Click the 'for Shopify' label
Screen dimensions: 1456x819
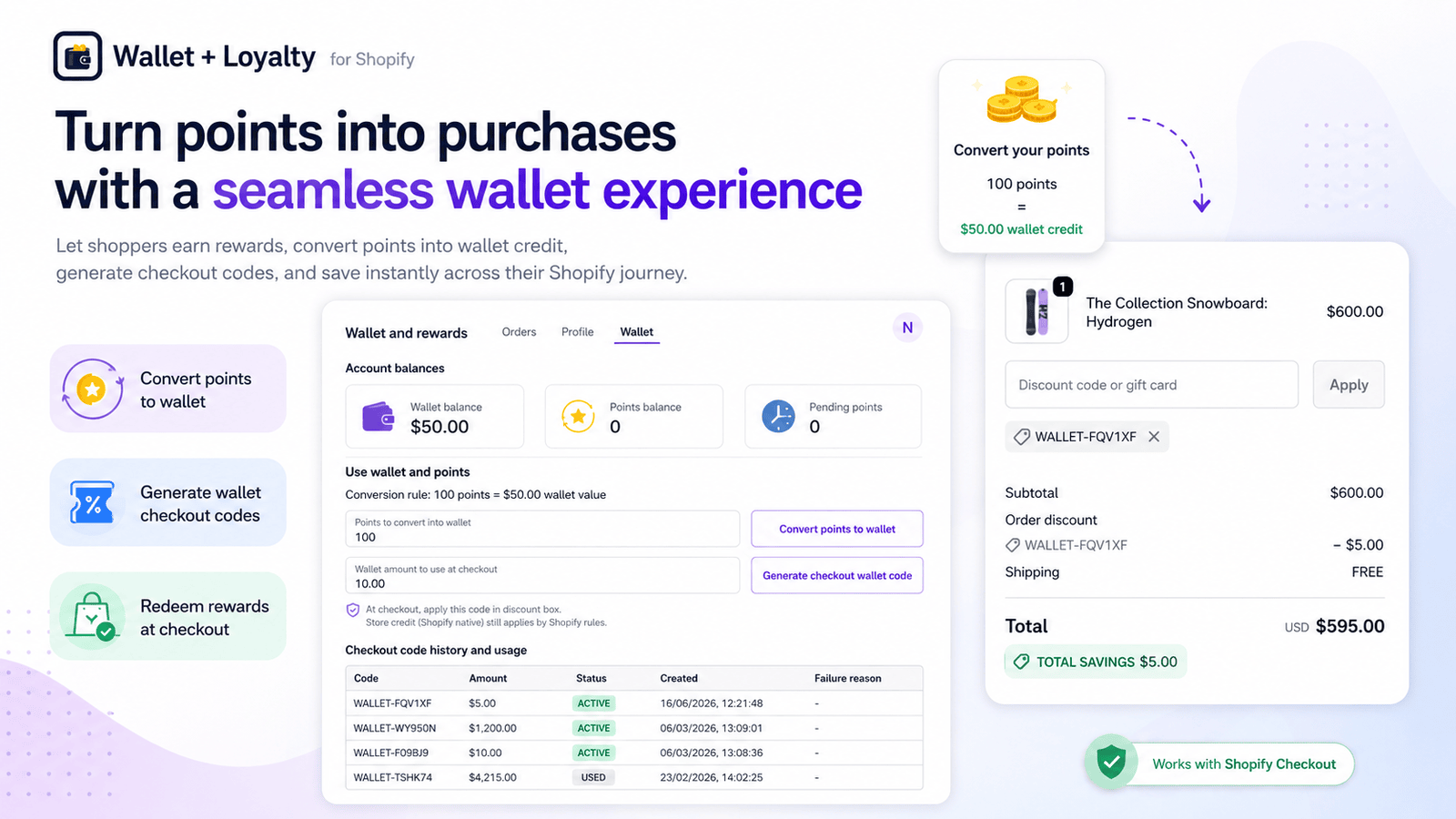pos(372,59)
